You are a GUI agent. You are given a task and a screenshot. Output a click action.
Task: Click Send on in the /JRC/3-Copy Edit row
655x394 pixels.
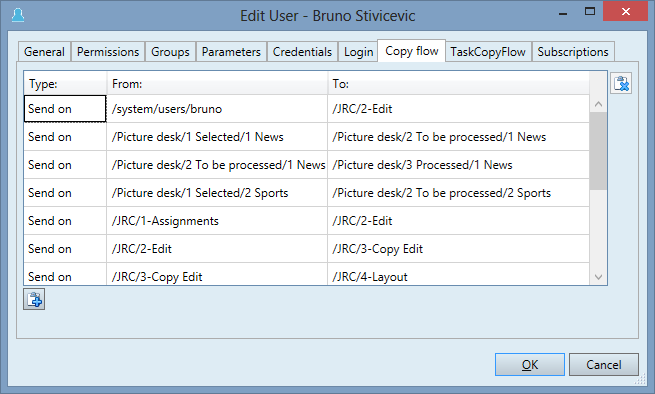point(65,275)
